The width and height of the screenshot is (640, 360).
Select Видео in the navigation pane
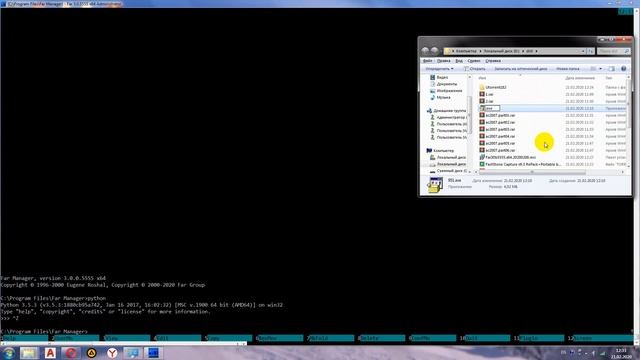click(x=439, y=77)
